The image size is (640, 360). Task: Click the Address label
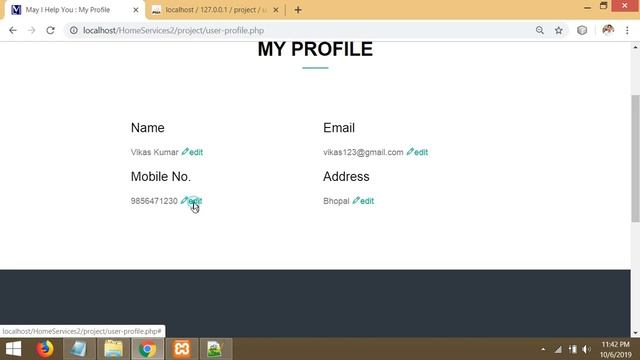(x=346, y=176)
